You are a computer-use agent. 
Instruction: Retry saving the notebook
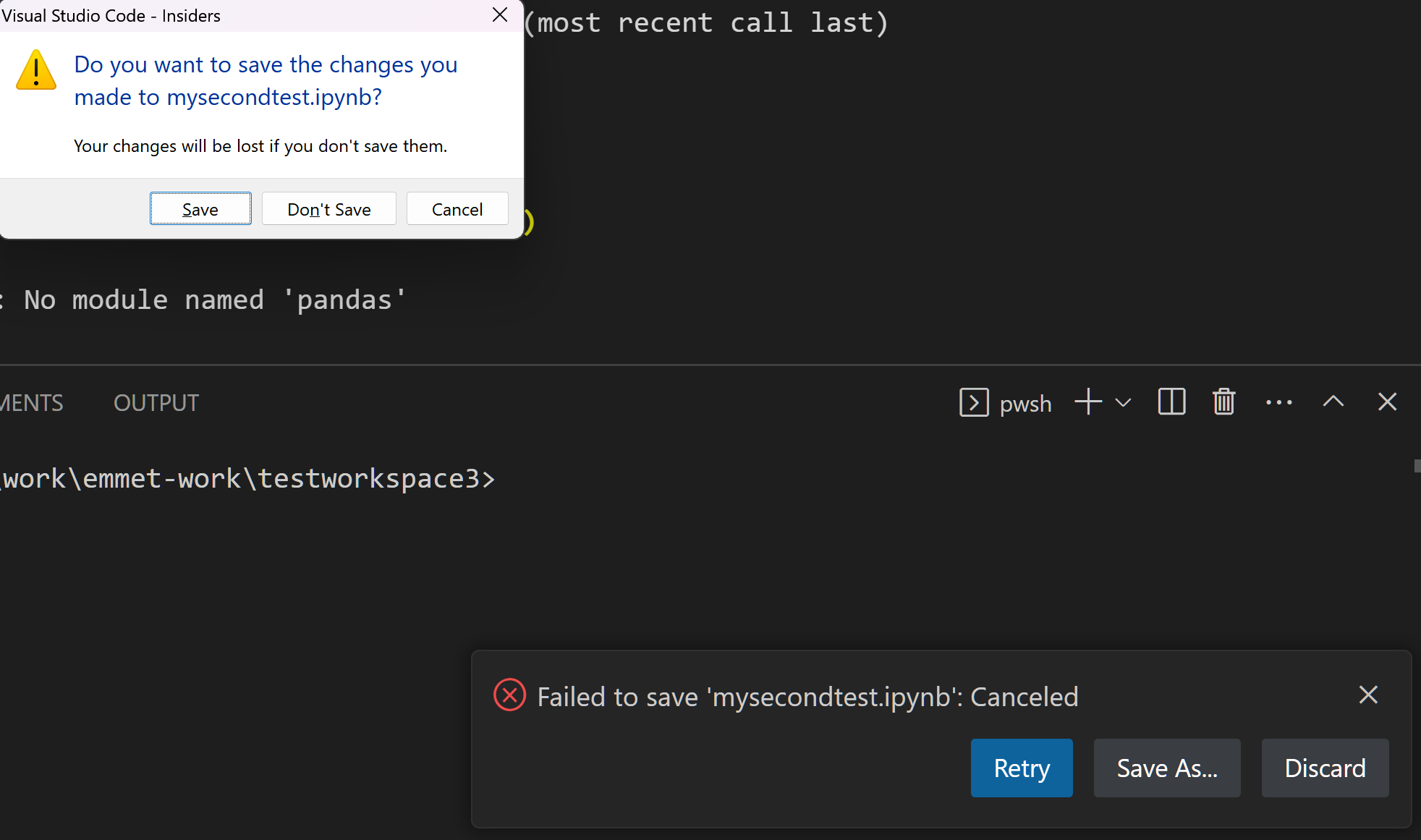point(1021,768)
